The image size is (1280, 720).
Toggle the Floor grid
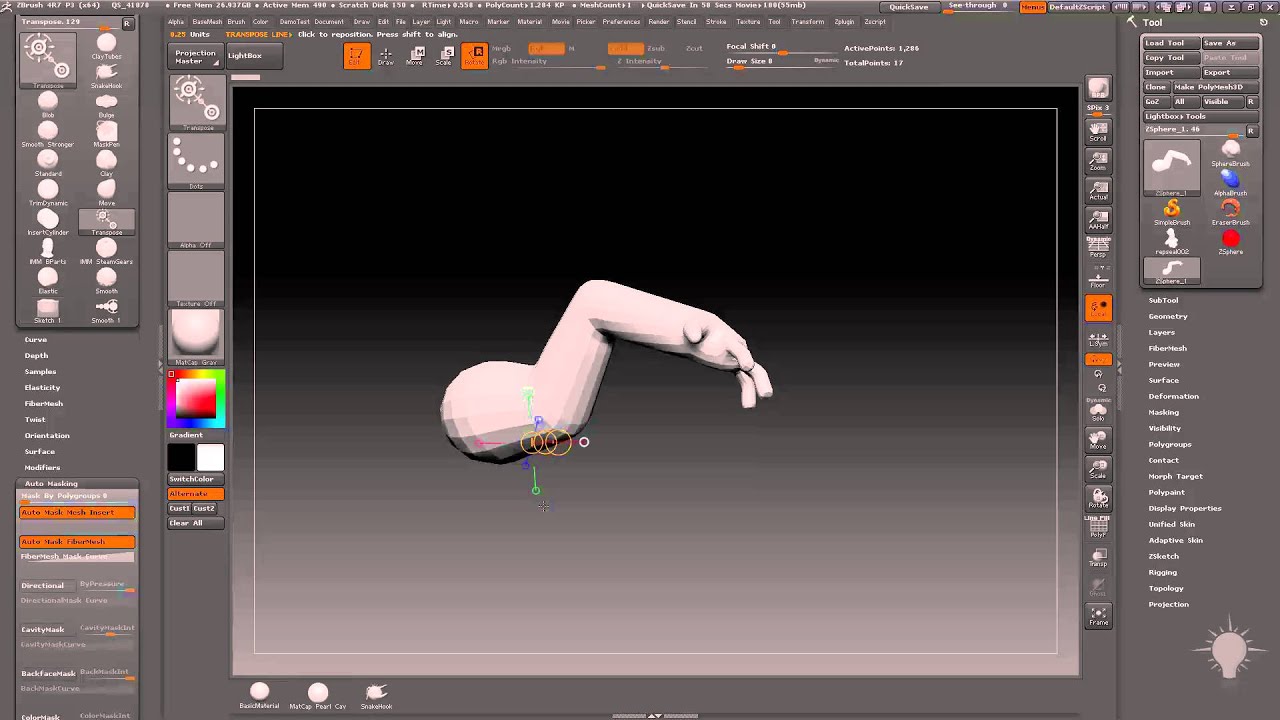[x=1098, y=277]
